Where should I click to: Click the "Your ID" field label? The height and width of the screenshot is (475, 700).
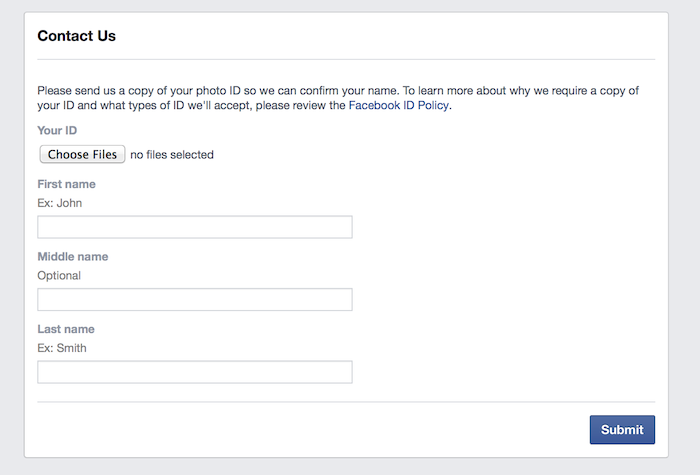click(57, 130)
